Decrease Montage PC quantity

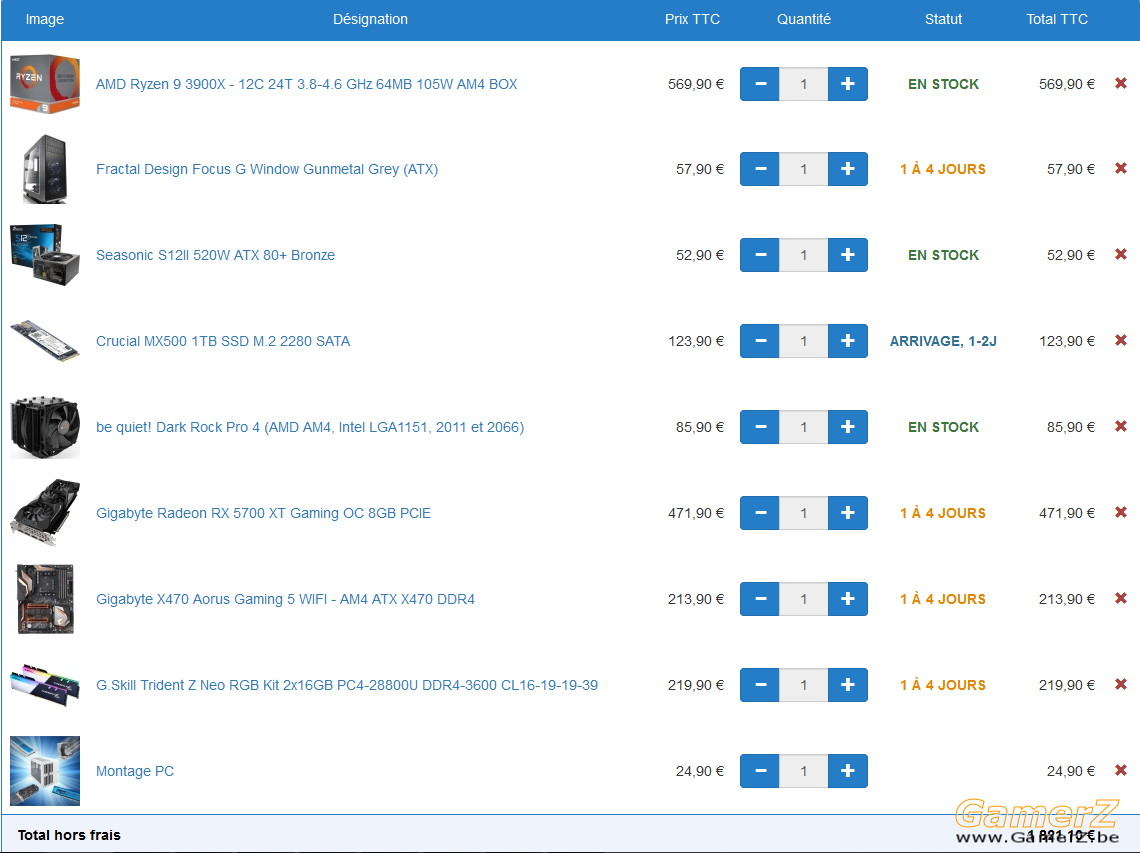760,771
